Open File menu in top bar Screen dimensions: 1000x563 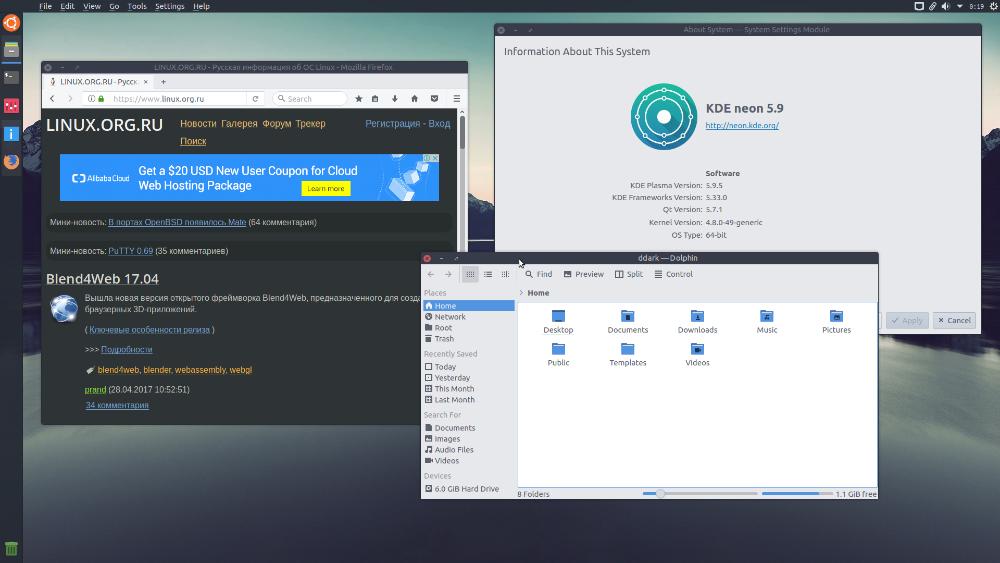click(45, 6)
